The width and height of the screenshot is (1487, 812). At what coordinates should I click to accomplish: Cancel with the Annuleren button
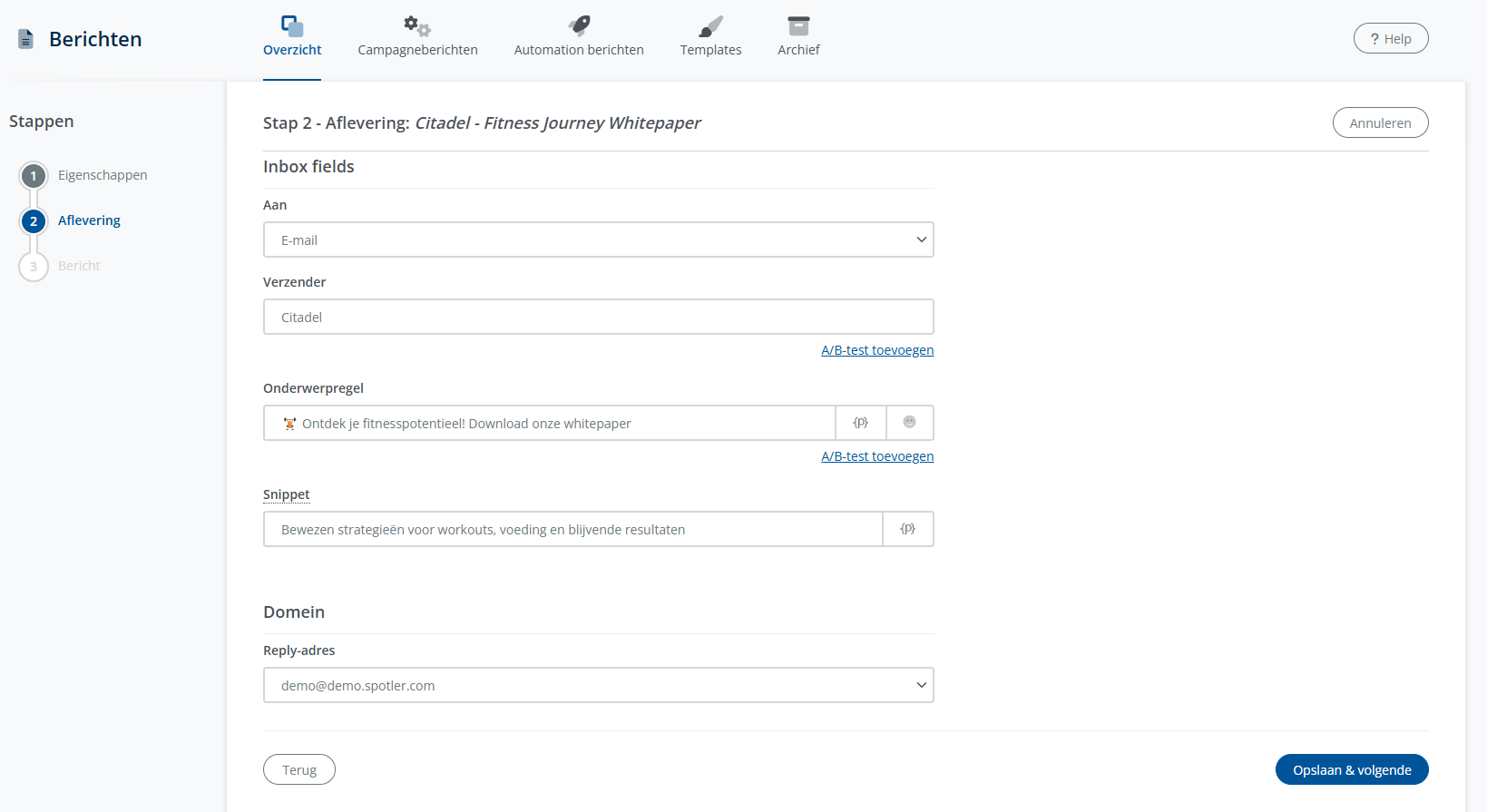[x=1379, y=123]
